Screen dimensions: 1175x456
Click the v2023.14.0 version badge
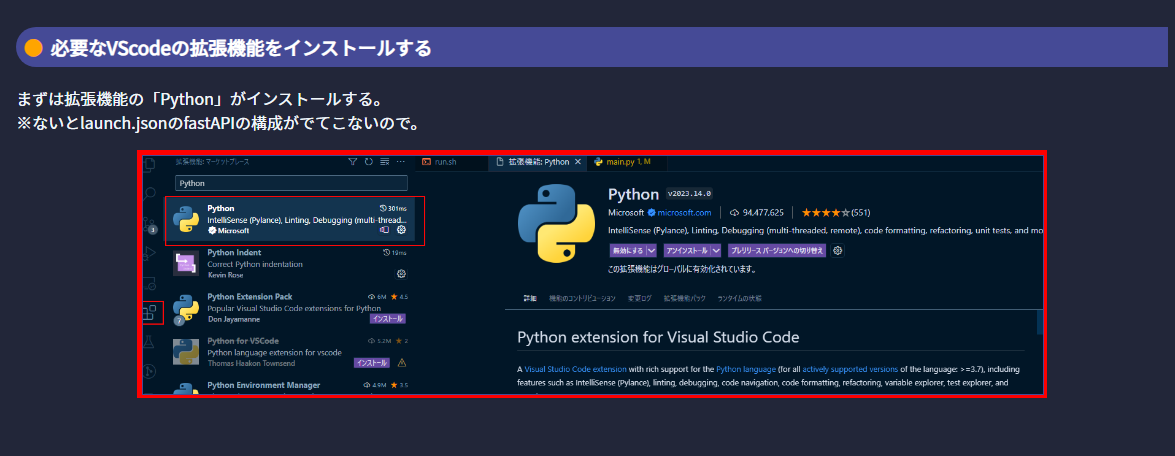coord(689,193)
